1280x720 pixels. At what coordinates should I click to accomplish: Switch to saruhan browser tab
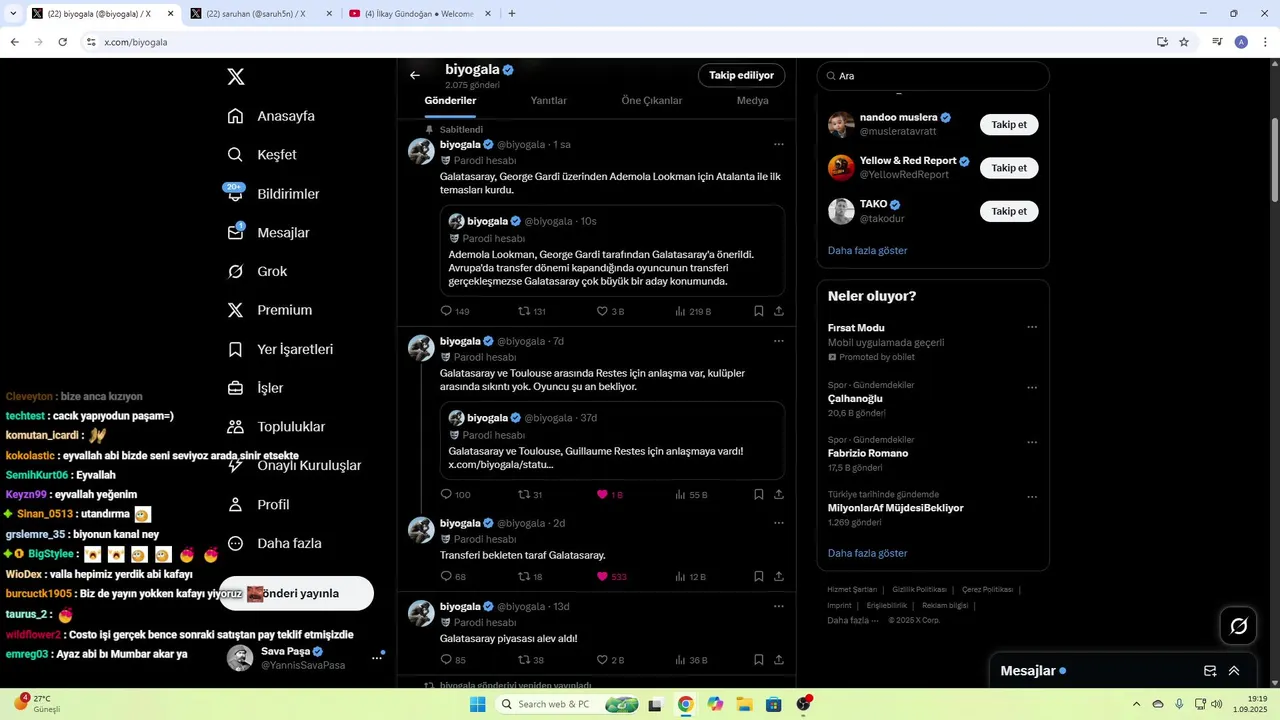tap(260, 14)
